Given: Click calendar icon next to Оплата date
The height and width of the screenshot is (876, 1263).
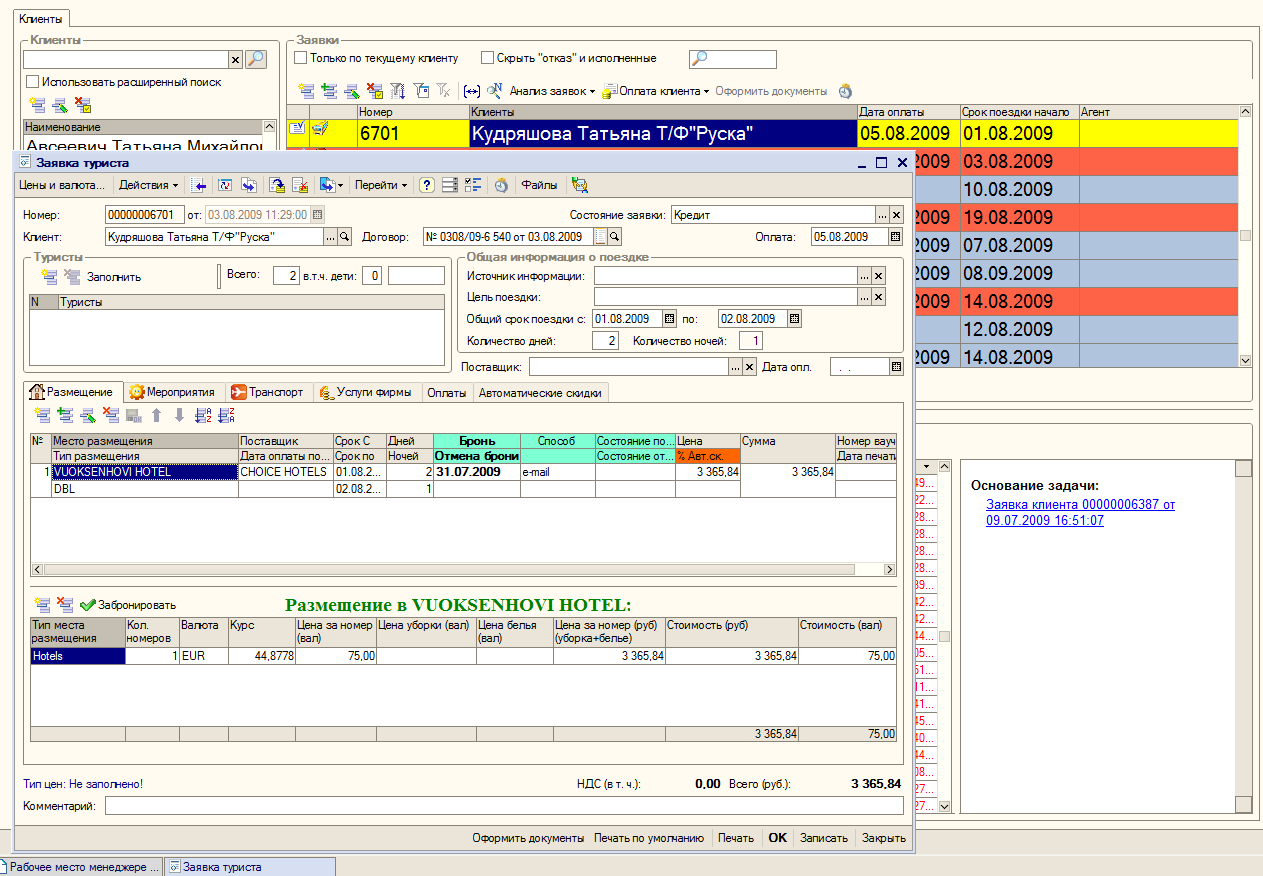Looking at the screenshot, I should [896, 237].
